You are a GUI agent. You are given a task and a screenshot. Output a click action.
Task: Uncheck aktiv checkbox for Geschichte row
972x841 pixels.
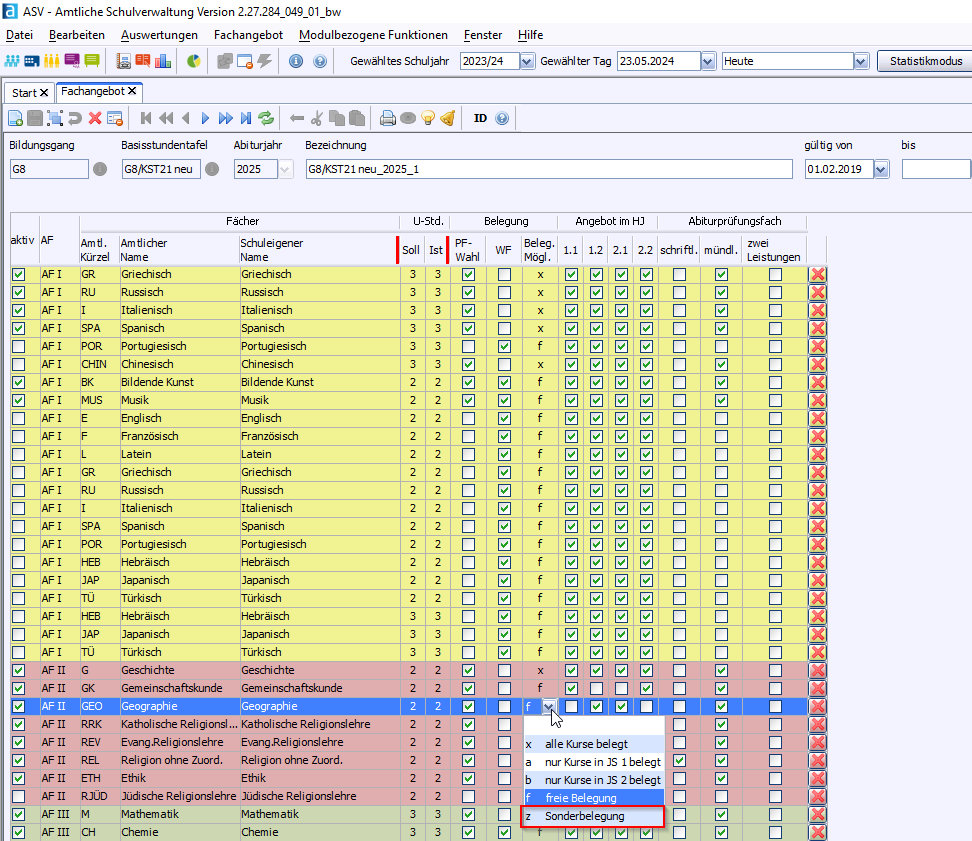18,670
